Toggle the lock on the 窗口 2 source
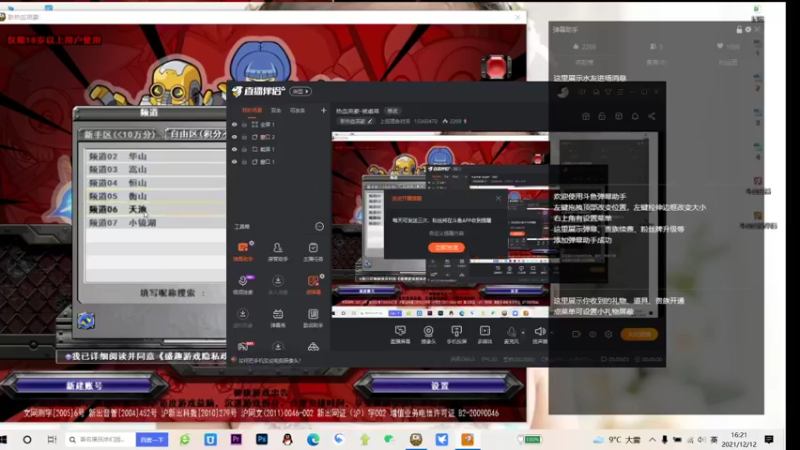800x450 pixels. 244,137
